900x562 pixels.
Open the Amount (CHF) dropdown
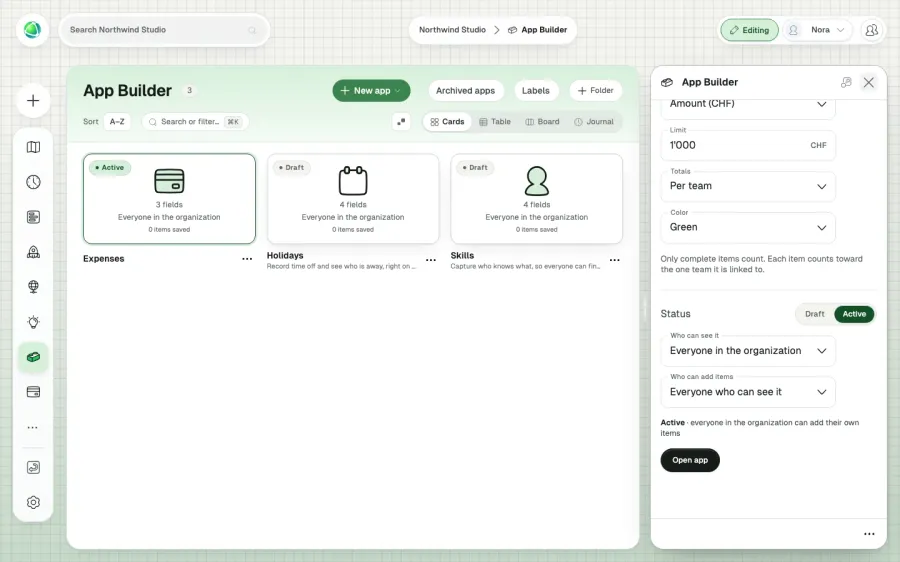tap(748, 106)
